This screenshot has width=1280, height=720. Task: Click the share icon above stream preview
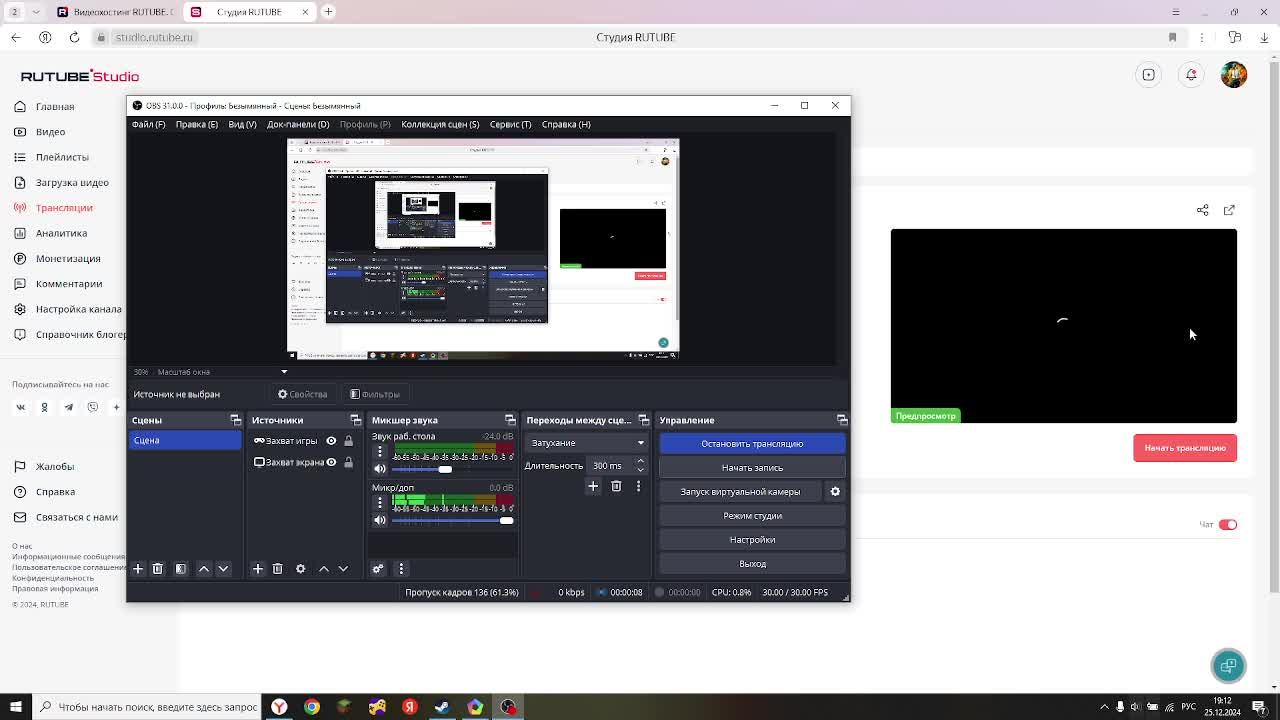[x=1203, y=210]
